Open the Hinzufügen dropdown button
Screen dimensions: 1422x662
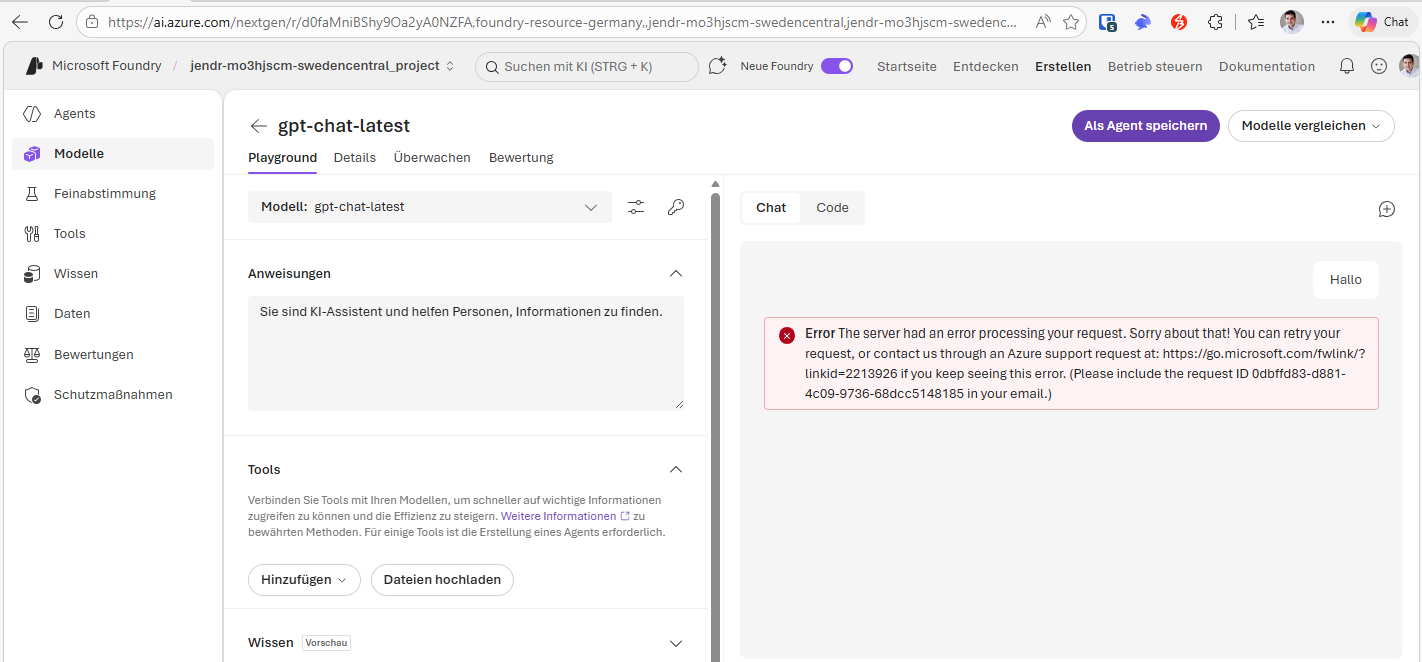coord(304,580)
